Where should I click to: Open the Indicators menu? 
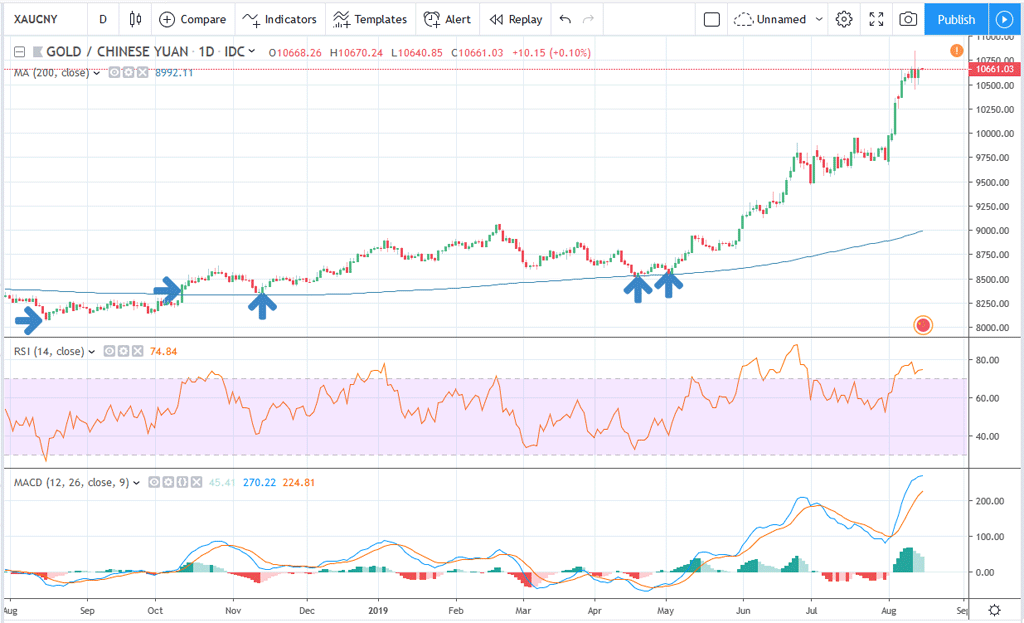280,19
